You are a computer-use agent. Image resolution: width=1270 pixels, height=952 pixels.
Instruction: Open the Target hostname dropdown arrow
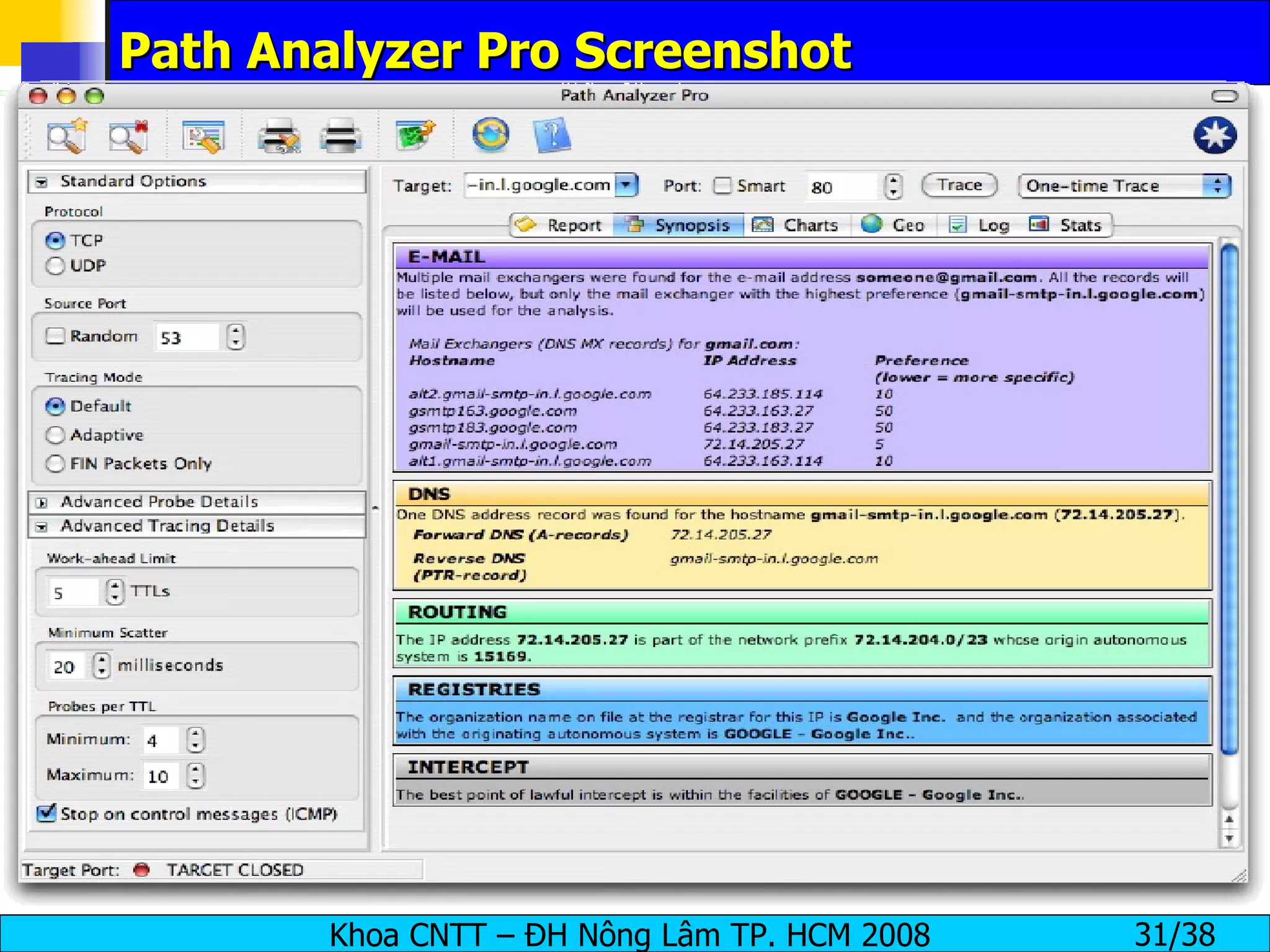tap(627, 185)
